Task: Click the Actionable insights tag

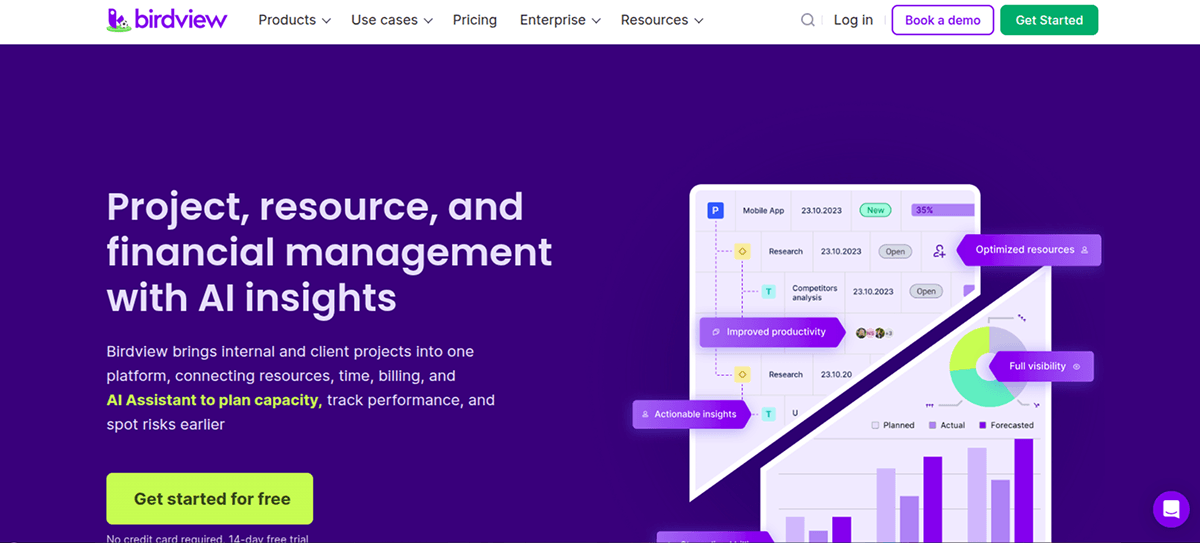Action: point(691,414)
